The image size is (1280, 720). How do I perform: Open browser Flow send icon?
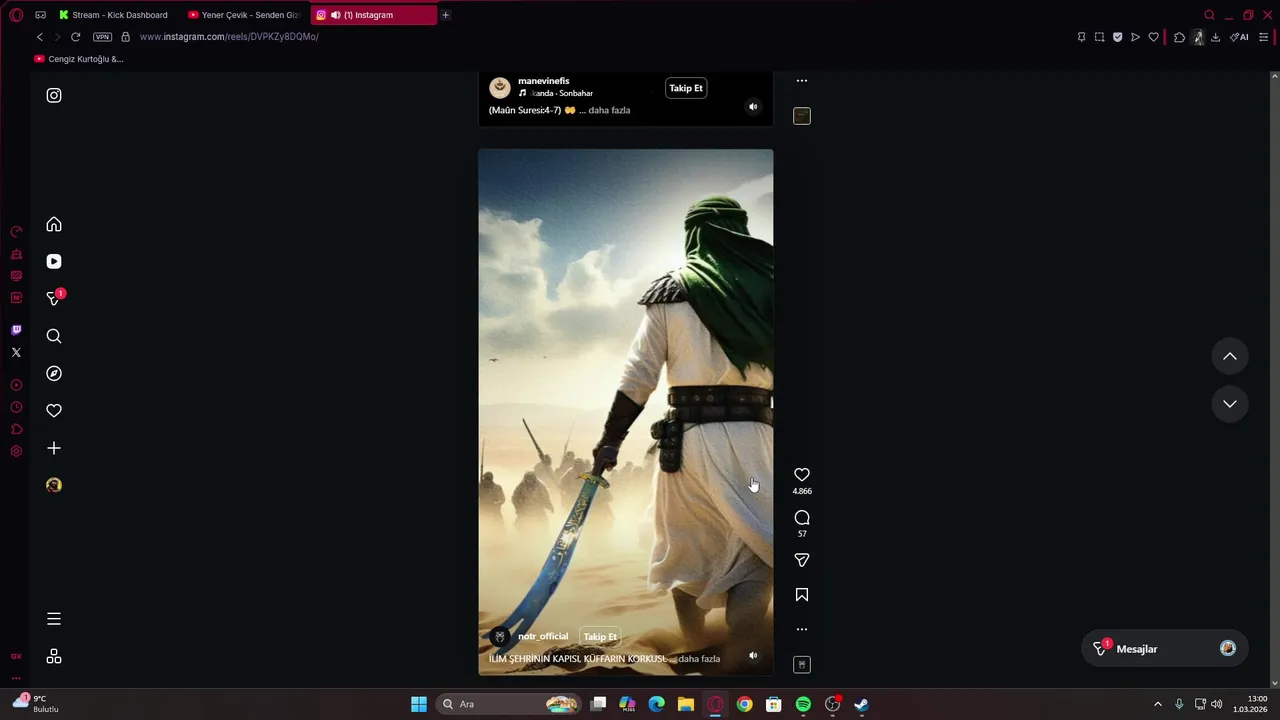[1135, 37]
